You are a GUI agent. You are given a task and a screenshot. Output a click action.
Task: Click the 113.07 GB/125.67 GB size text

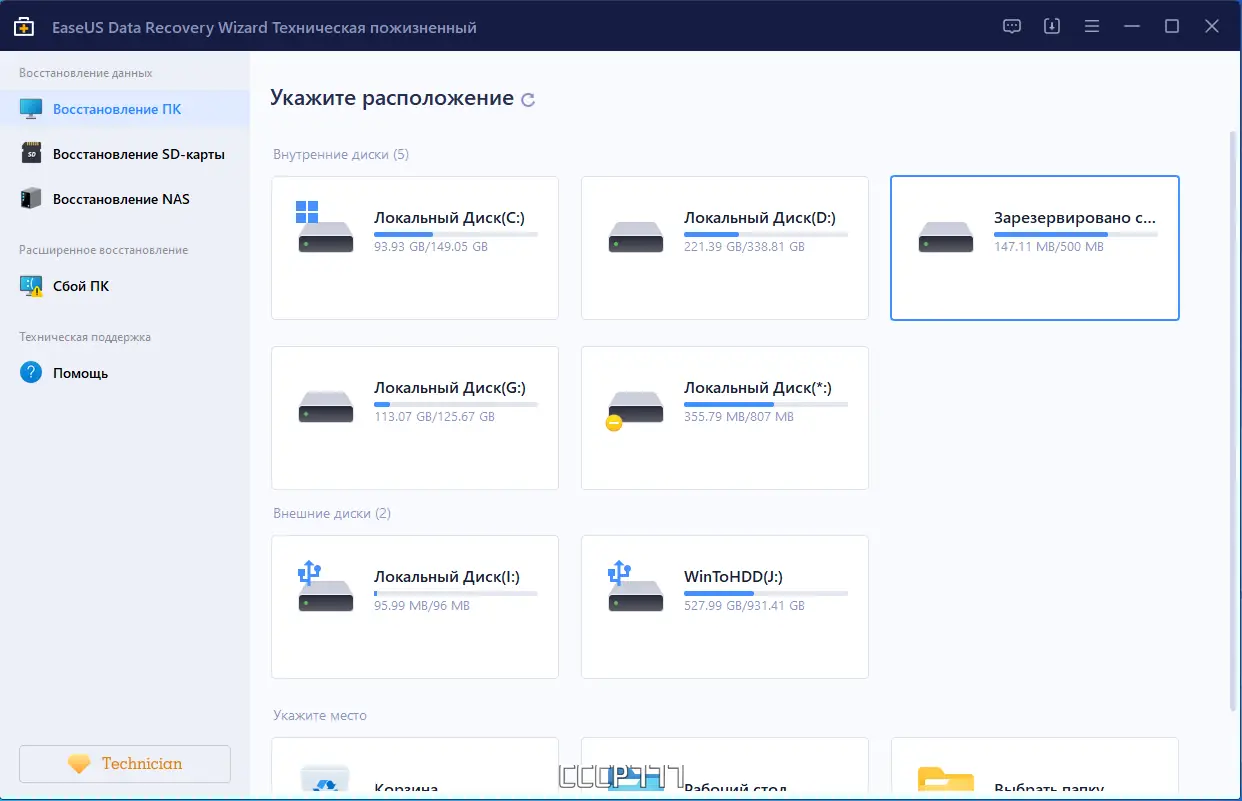434,417
